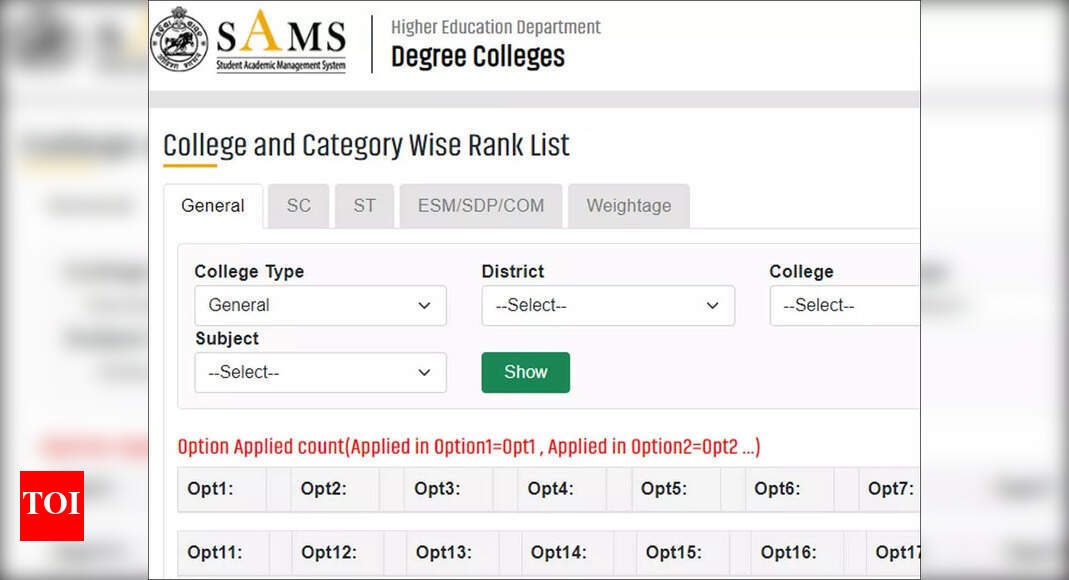The width and height of the screenshot is (1069, 580).
Task: Click the College Type dropdown chevron
Action: point(424,305)
